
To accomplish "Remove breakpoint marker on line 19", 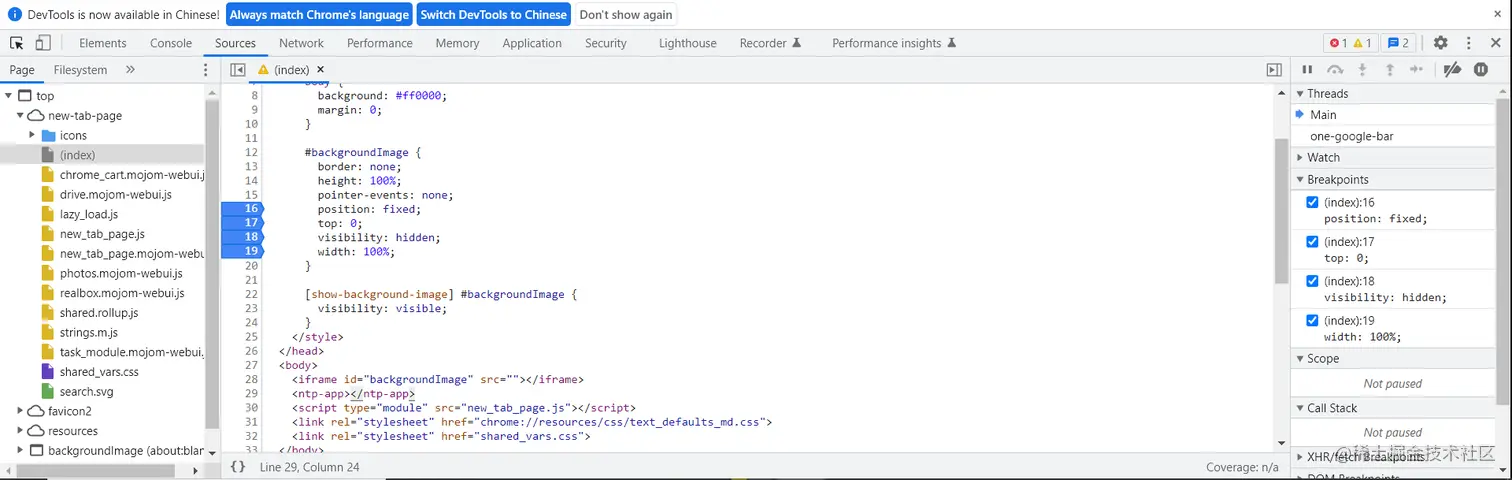I will click(242, 251).
